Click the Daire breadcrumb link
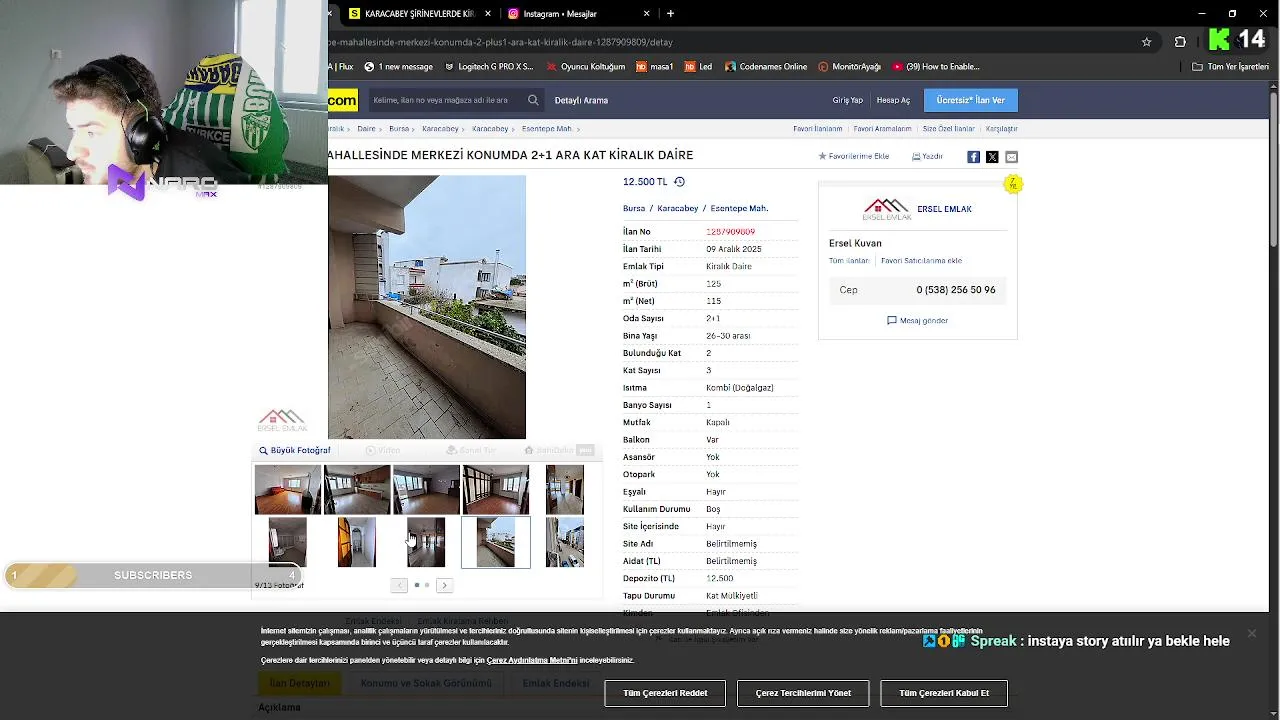 point(366,129)
